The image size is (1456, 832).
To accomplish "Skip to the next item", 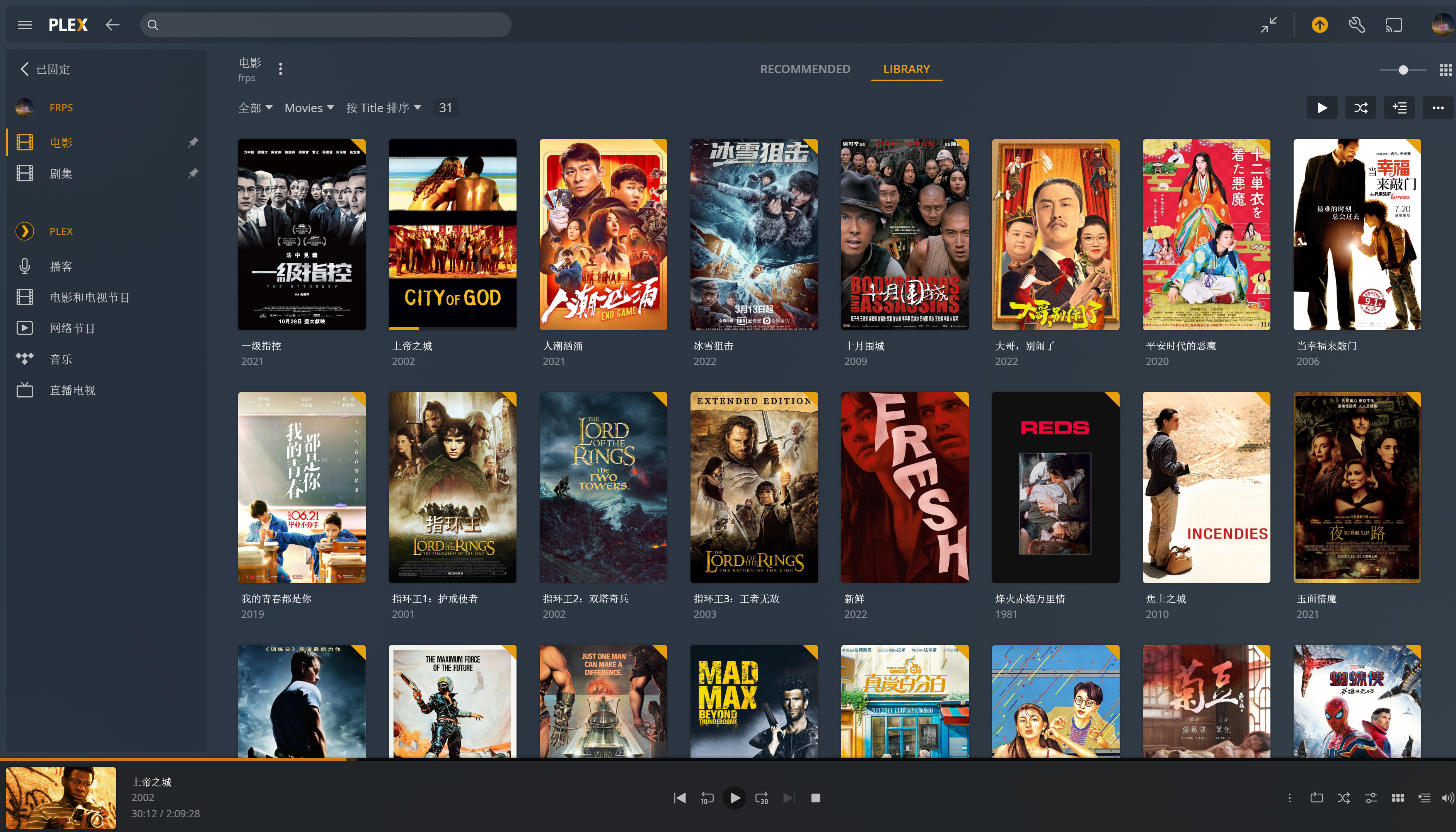I will (x=789, y=798).
